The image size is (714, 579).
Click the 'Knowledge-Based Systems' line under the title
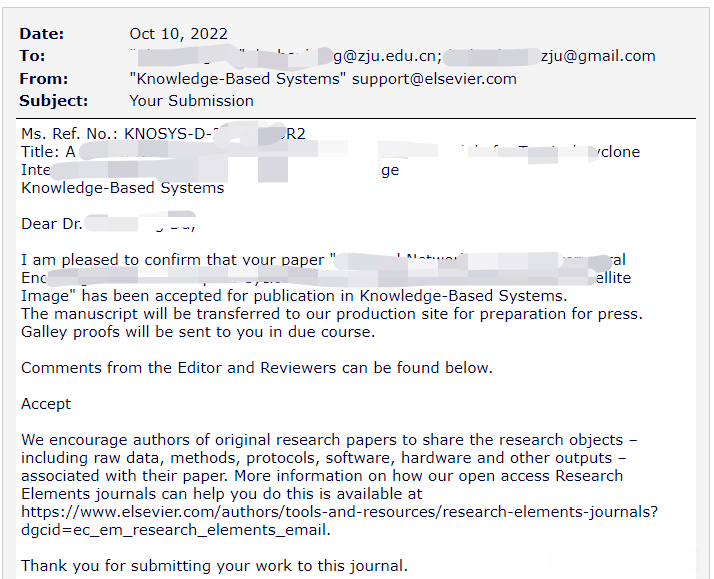(122, 188)
